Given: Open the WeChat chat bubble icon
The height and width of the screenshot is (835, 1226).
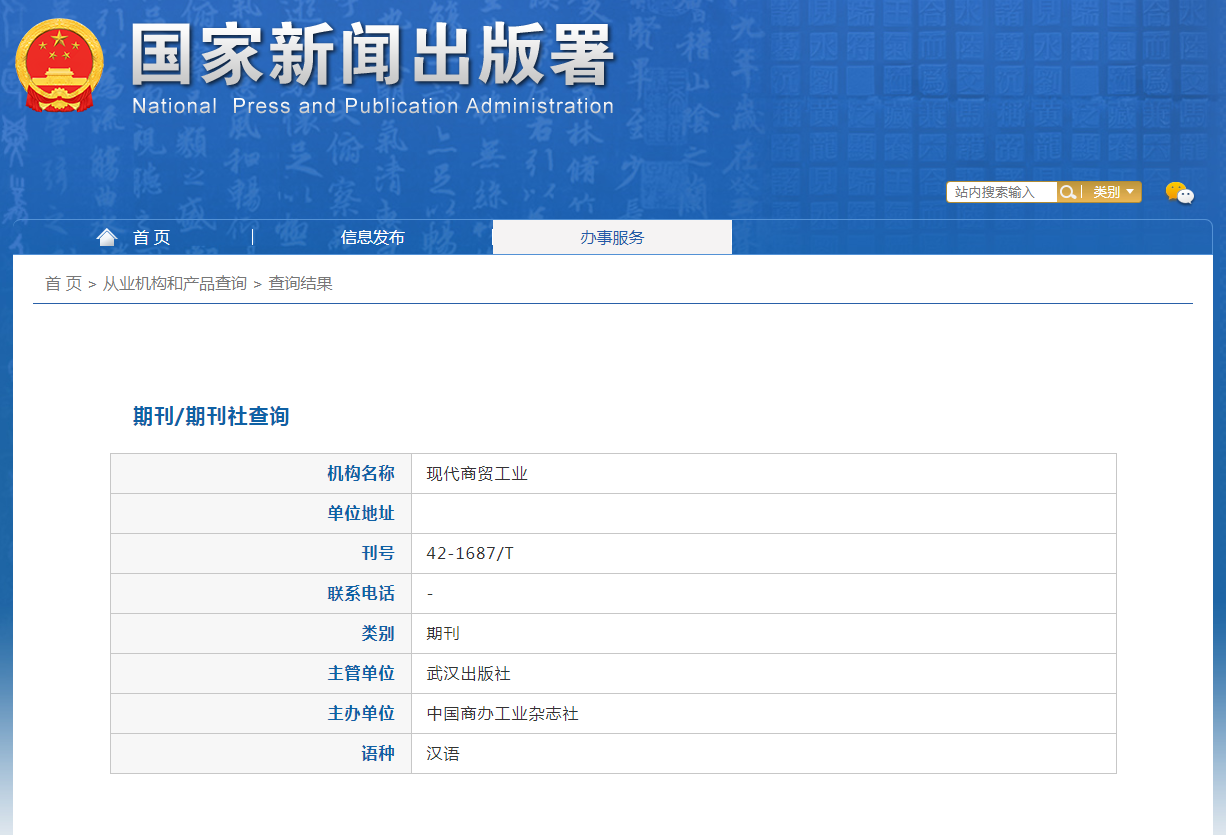Looking at the screenshot, I should [1179, 193].
